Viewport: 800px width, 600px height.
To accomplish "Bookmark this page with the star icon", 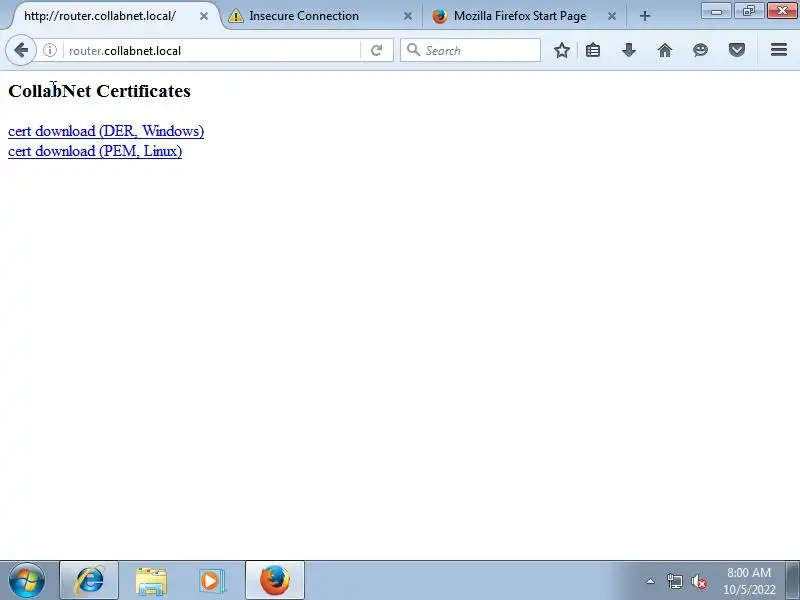I will [562, 51].
